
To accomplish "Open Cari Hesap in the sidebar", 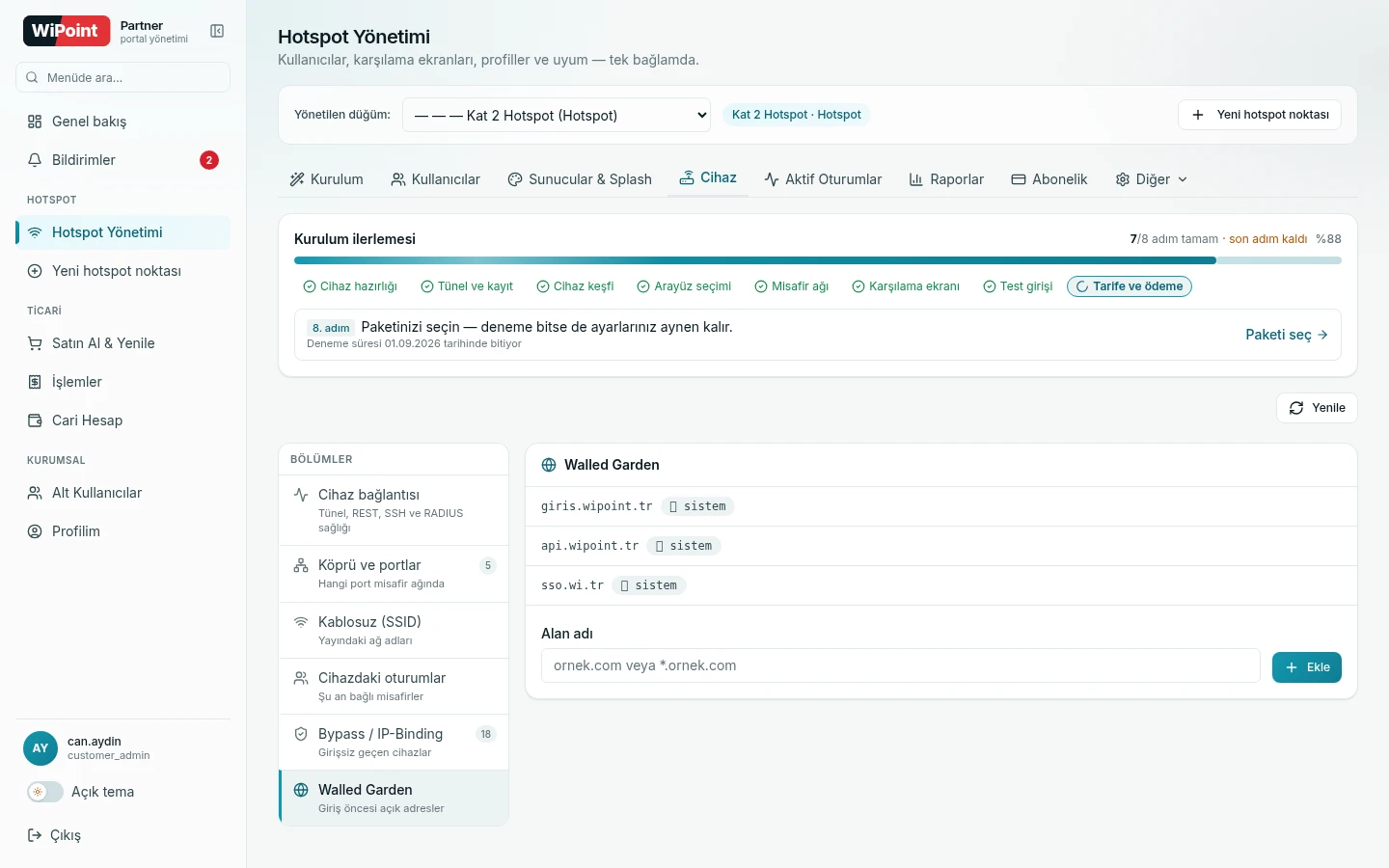I will 123,420.
